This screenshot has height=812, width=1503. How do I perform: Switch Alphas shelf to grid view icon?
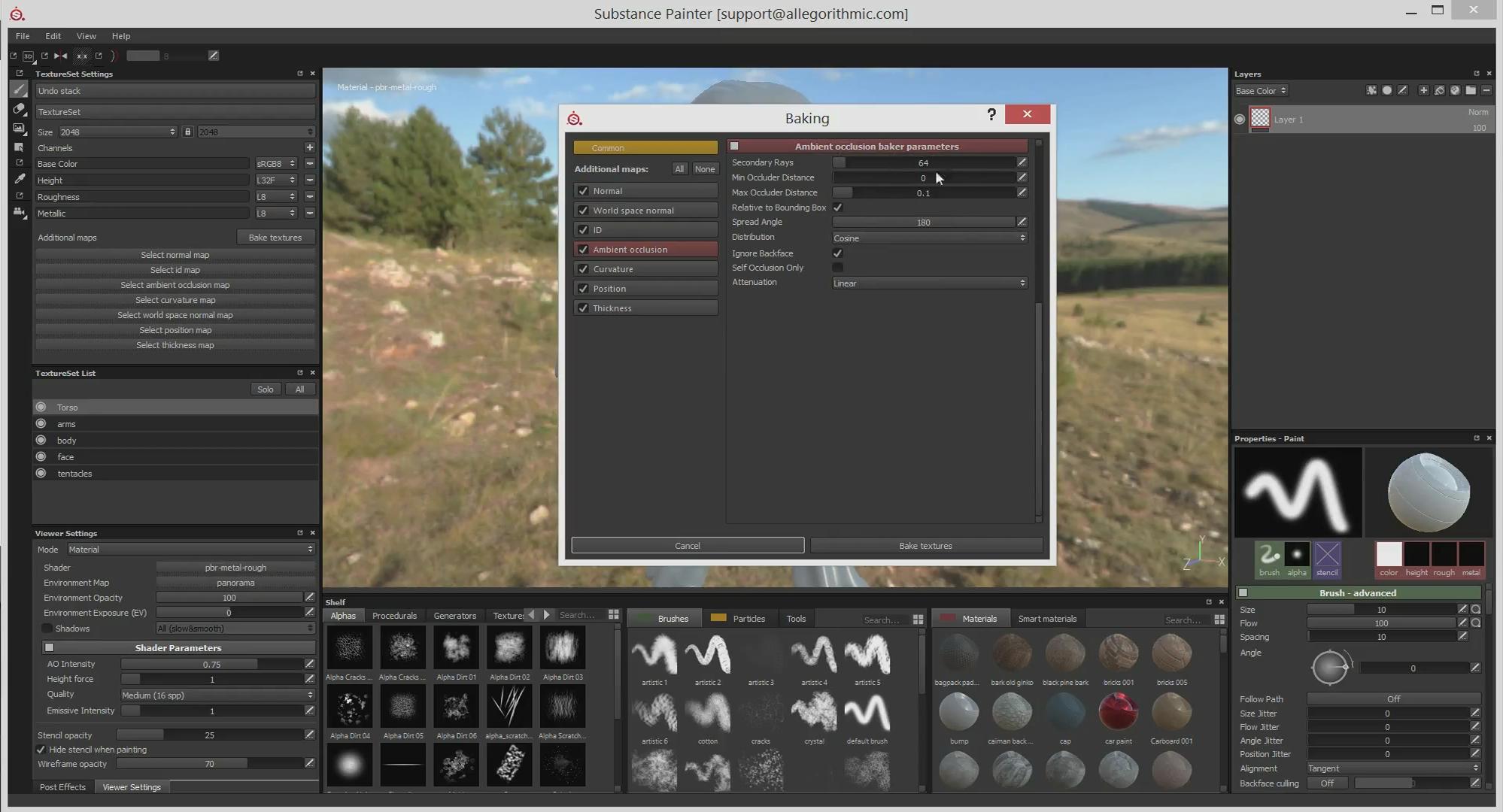tap(613, 615)
